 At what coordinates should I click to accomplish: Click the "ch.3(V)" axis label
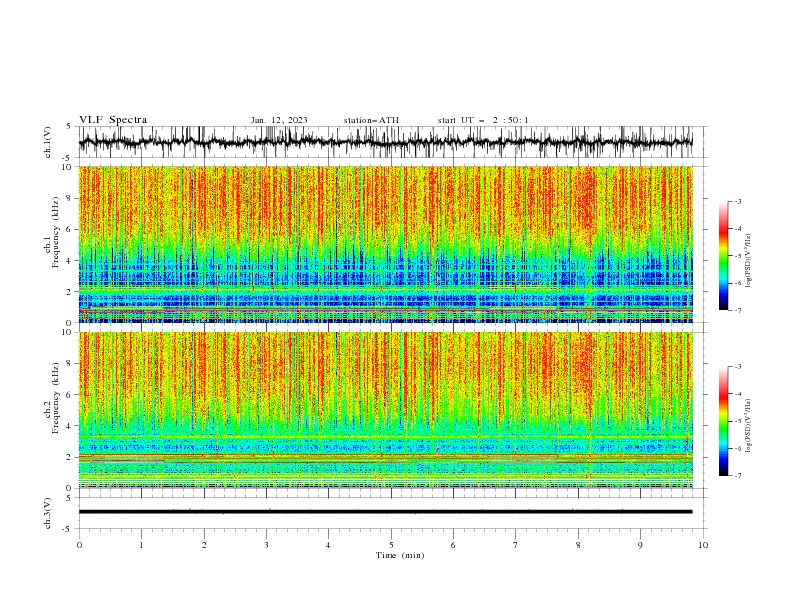(48, 513)
